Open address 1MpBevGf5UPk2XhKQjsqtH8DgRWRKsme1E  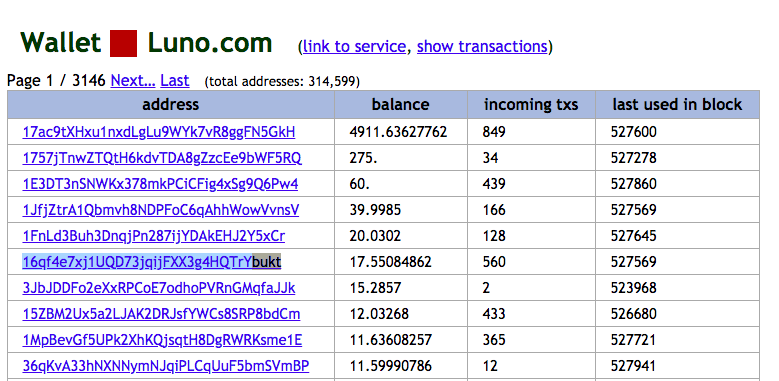(x=162, y=340)
